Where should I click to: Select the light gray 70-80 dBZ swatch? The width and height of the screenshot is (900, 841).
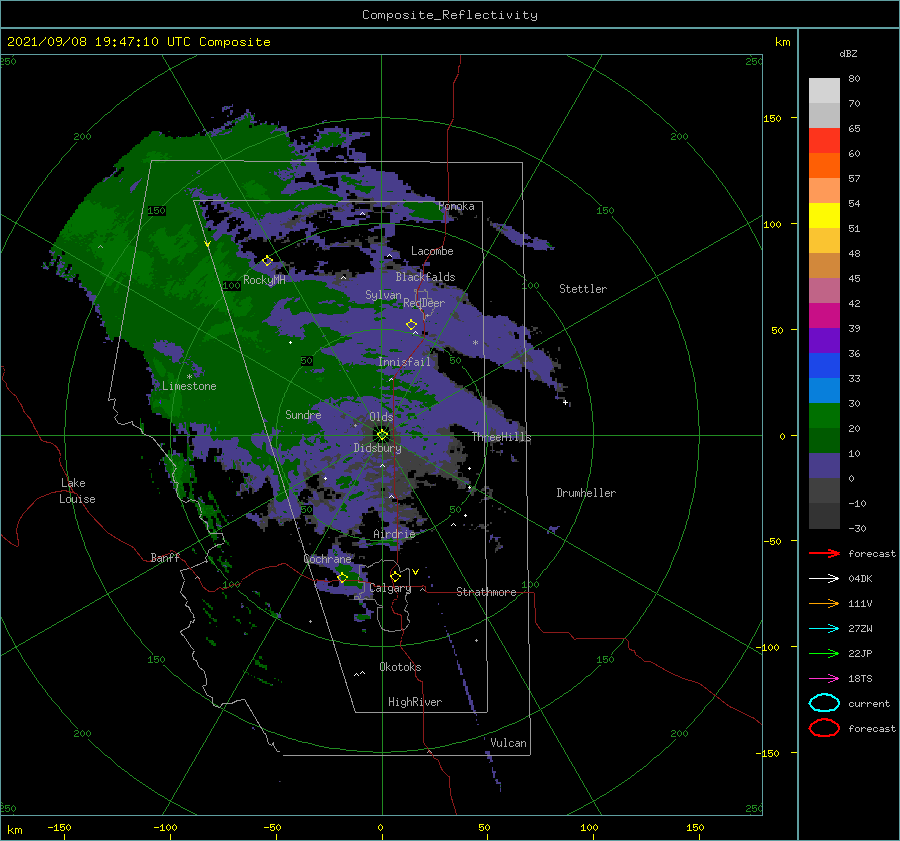(x=824, y=91)
